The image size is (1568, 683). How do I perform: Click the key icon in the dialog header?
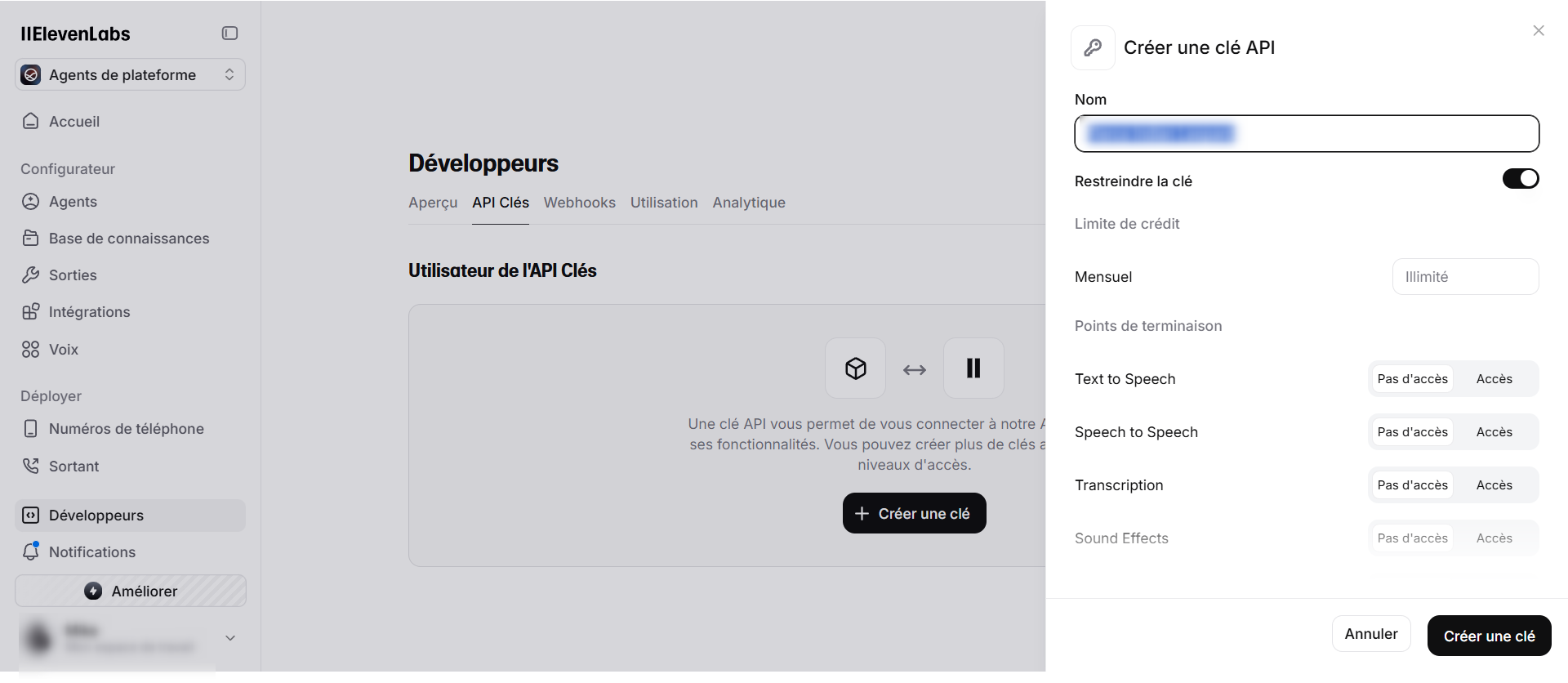(1093, 47)
